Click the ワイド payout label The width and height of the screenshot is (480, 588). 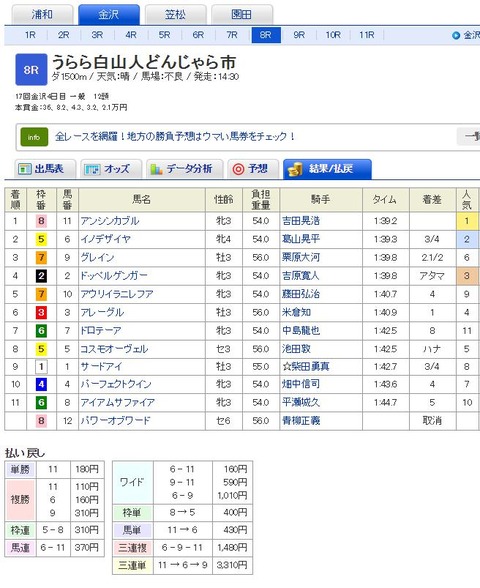[x=133, y=482]
